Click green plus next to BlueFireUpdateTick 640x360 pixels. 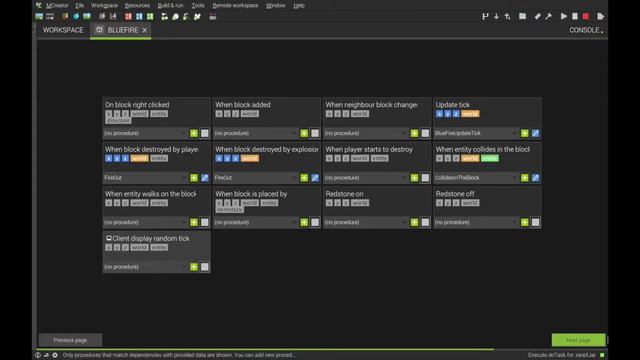[524, 133]
